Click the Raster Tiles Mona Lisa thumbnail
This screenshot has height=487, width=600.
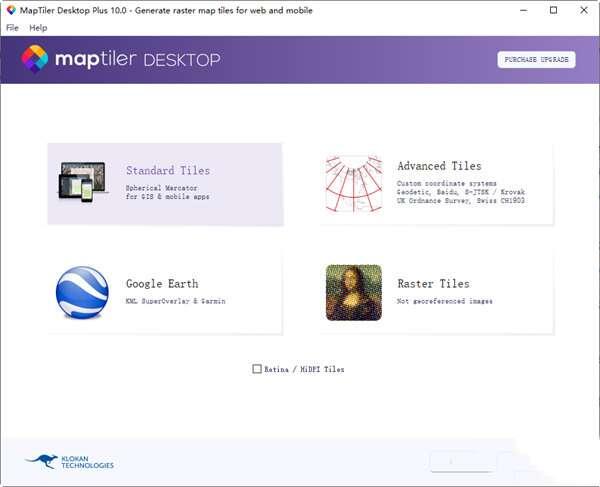coord(354,292)
